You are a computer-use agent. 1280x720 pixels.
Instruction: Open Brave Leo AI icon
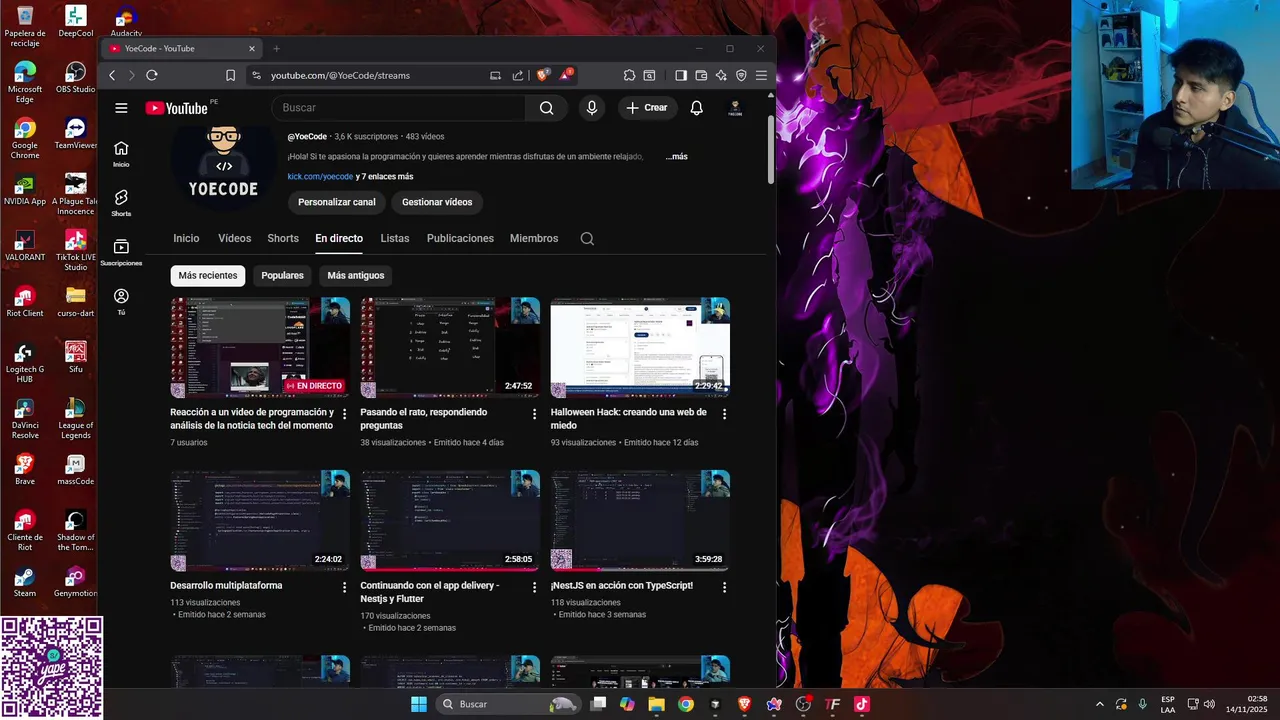721,75
